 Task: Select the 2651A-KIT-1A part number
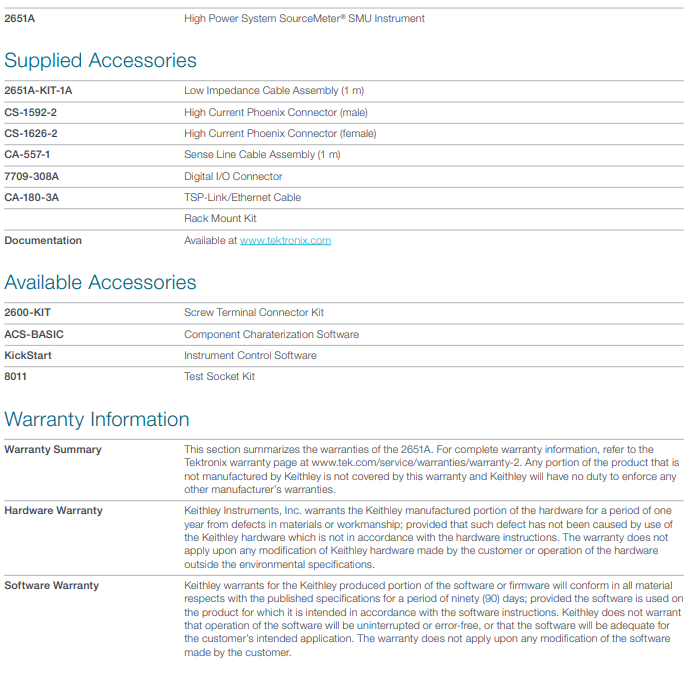(38, 91)
